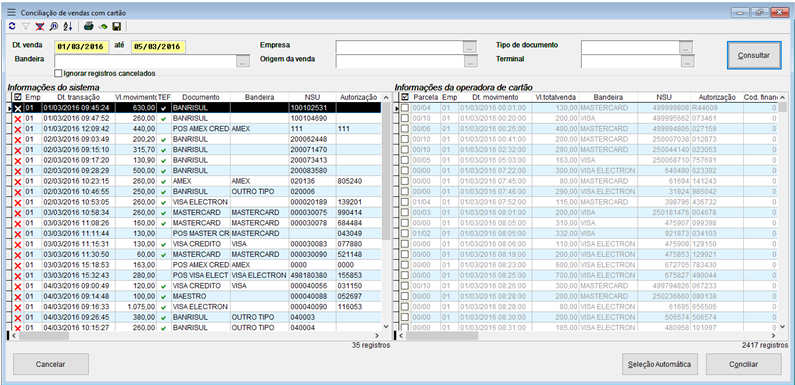795x385 pixels.
Task: Click the clear filter red X icon
Action: click(x=40, y=26)
